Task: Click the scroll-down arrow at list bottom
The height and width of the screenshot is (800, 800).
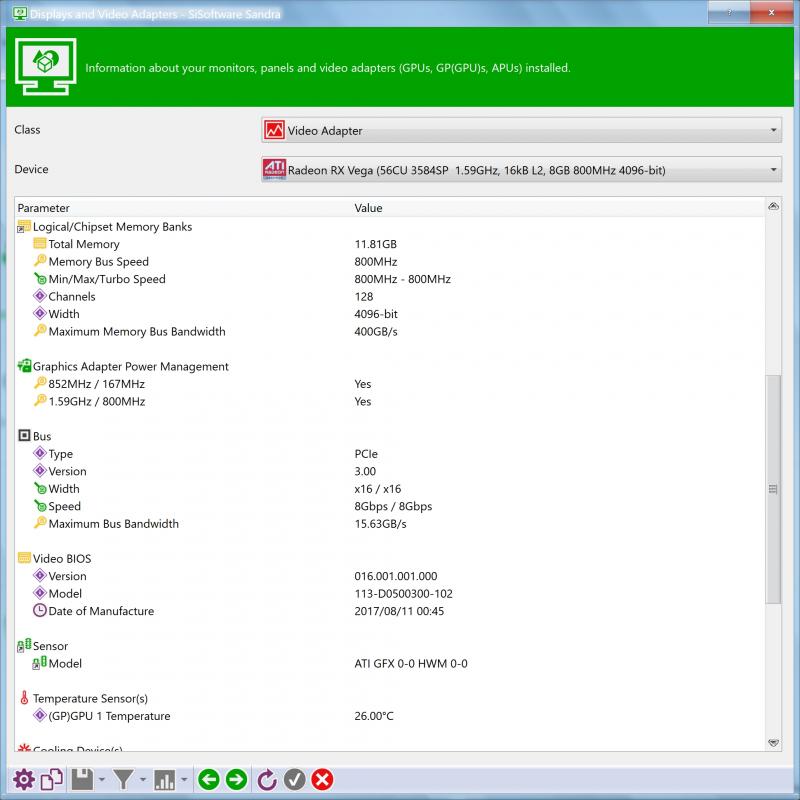Action: point(773,743)
